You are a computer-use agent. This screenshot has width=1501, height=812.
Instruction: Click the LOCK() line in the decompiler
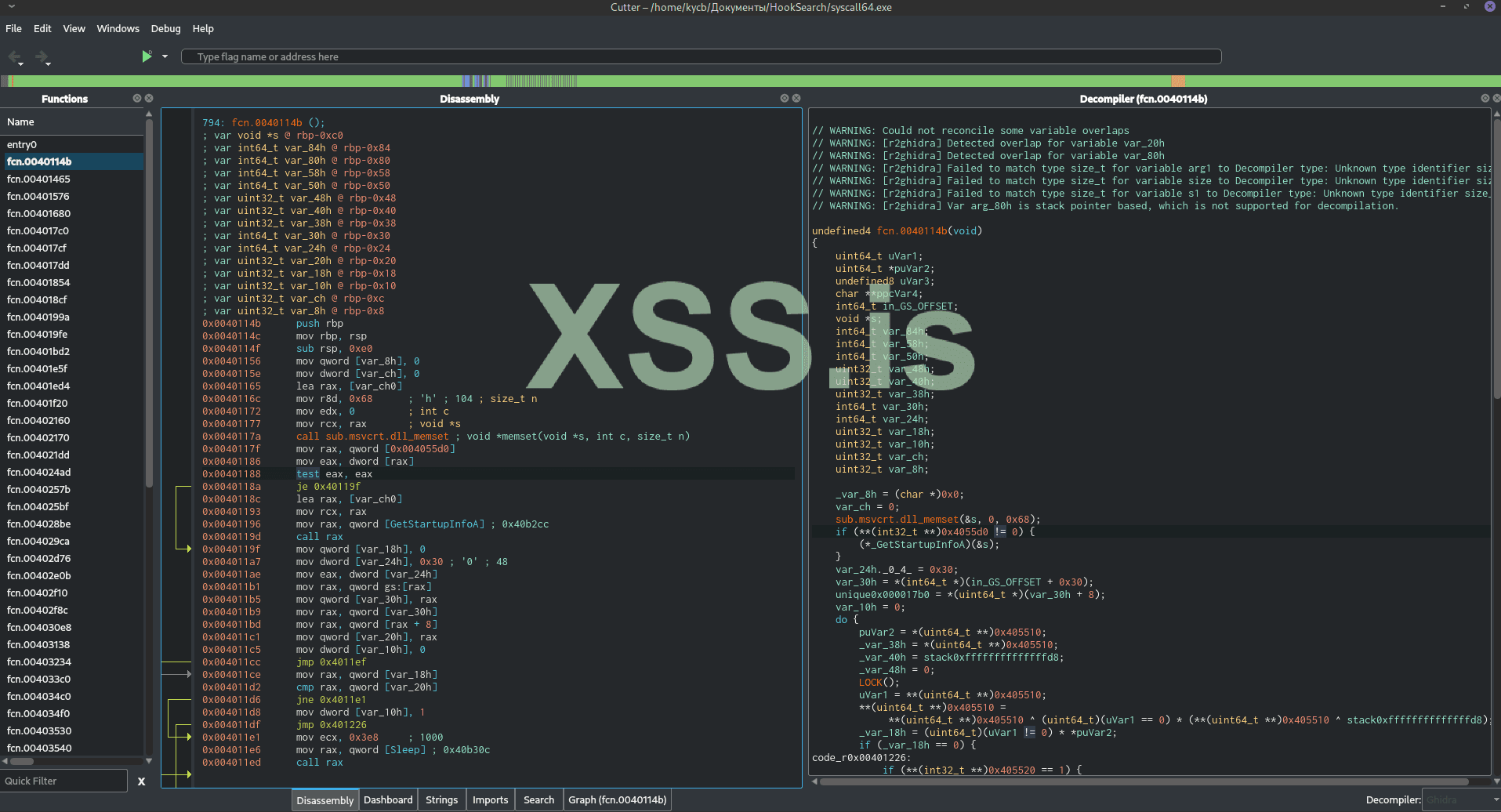pos(879,683)
